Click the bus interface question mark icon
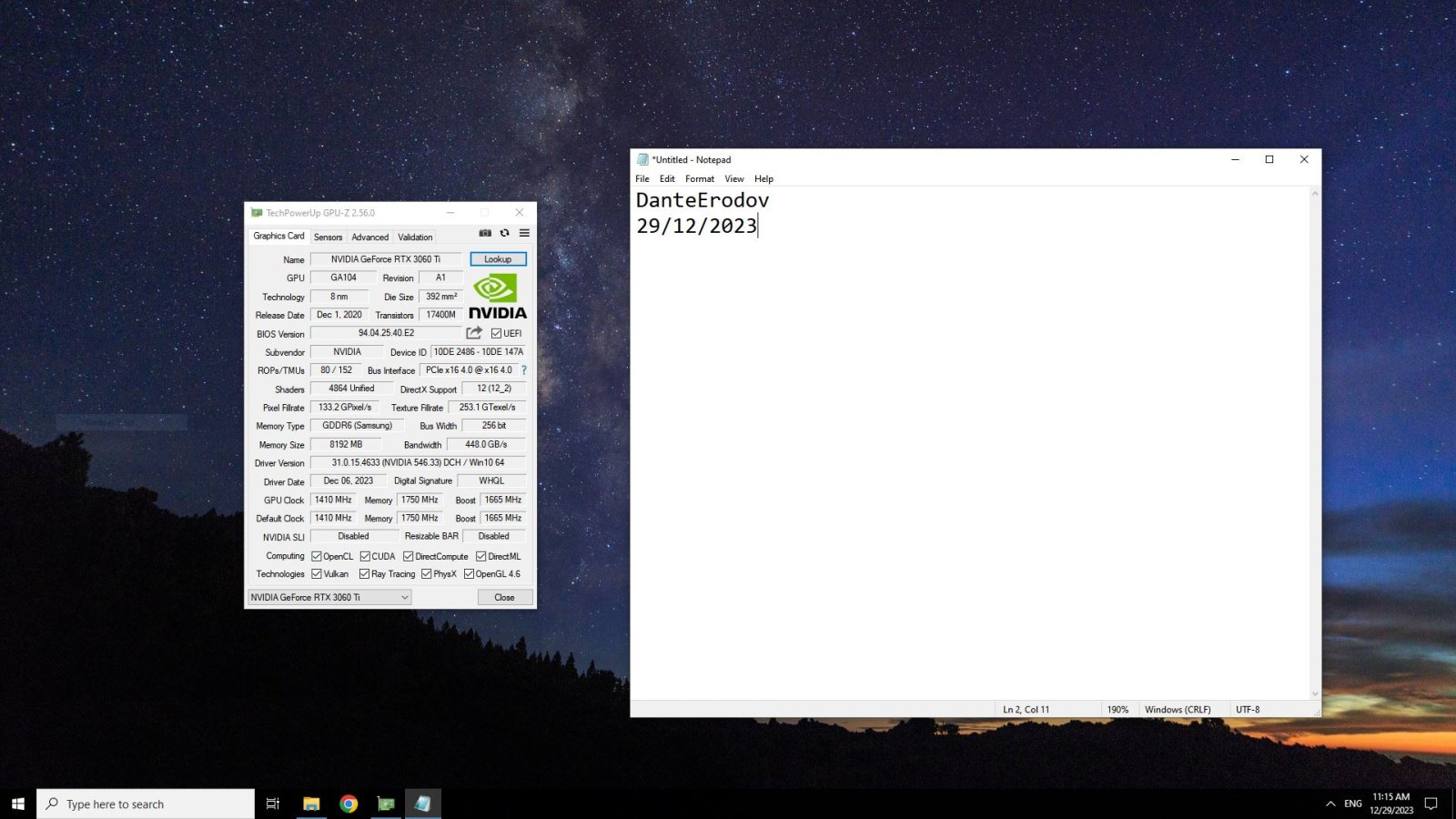The image size is (1456, 819). pyautogui.click(x=524, y=370)
